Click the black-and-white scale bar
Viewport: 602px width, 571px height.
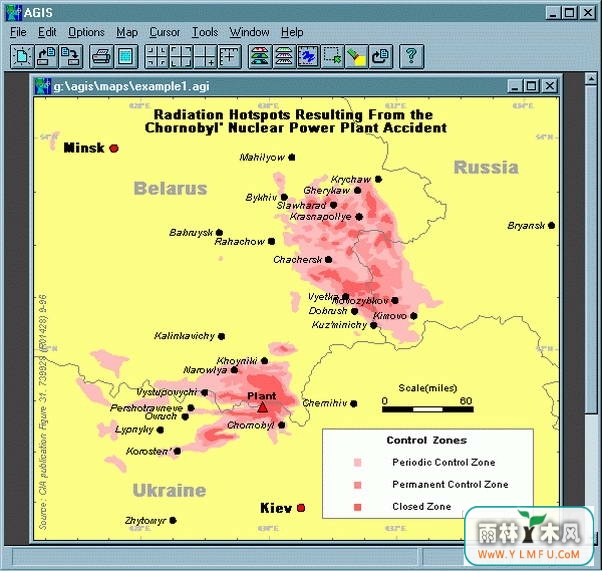(x=428, y=410)
